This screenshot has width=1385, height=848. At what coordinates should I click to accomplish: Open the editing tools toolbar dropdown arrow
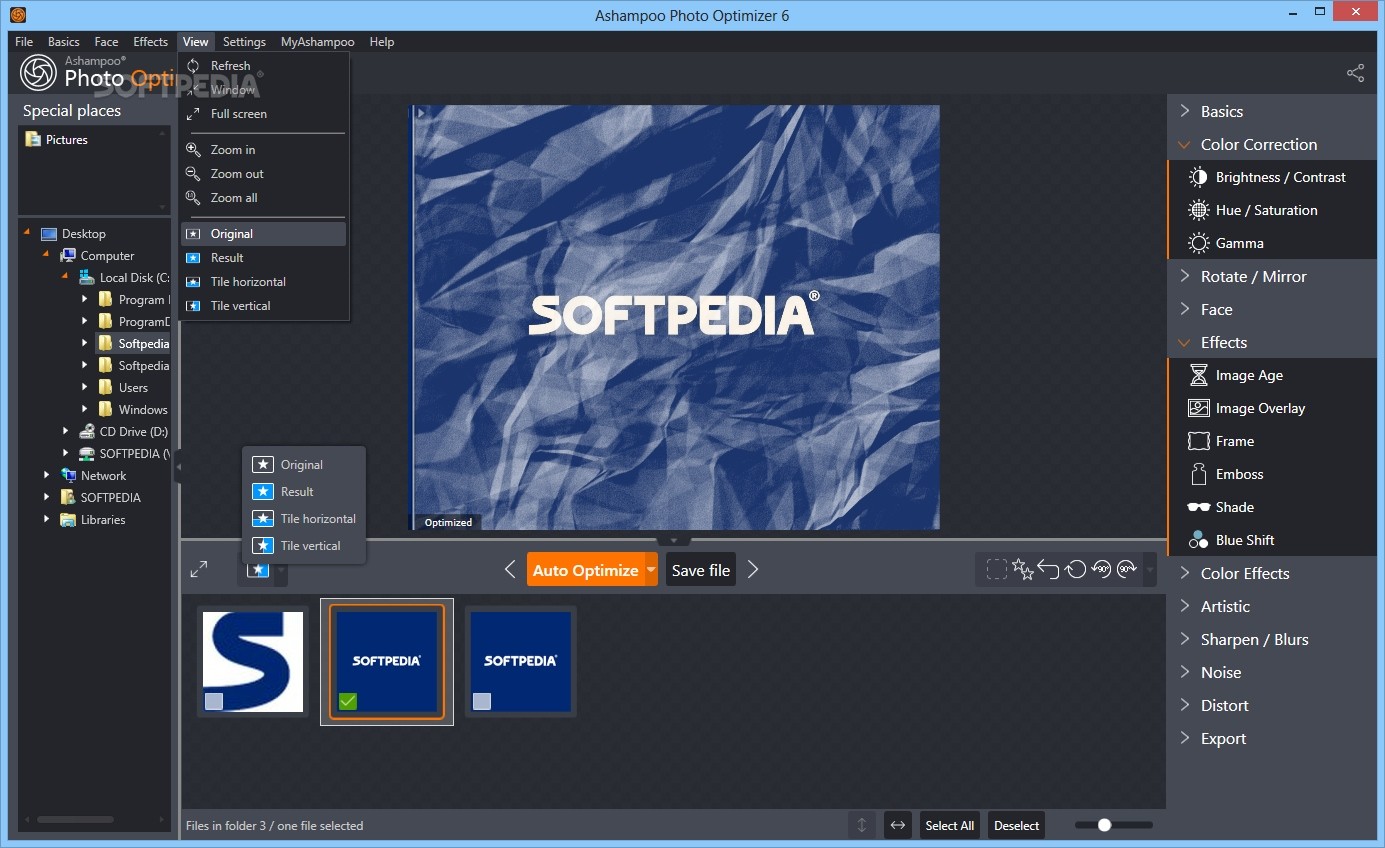[x=1150, y=570]
